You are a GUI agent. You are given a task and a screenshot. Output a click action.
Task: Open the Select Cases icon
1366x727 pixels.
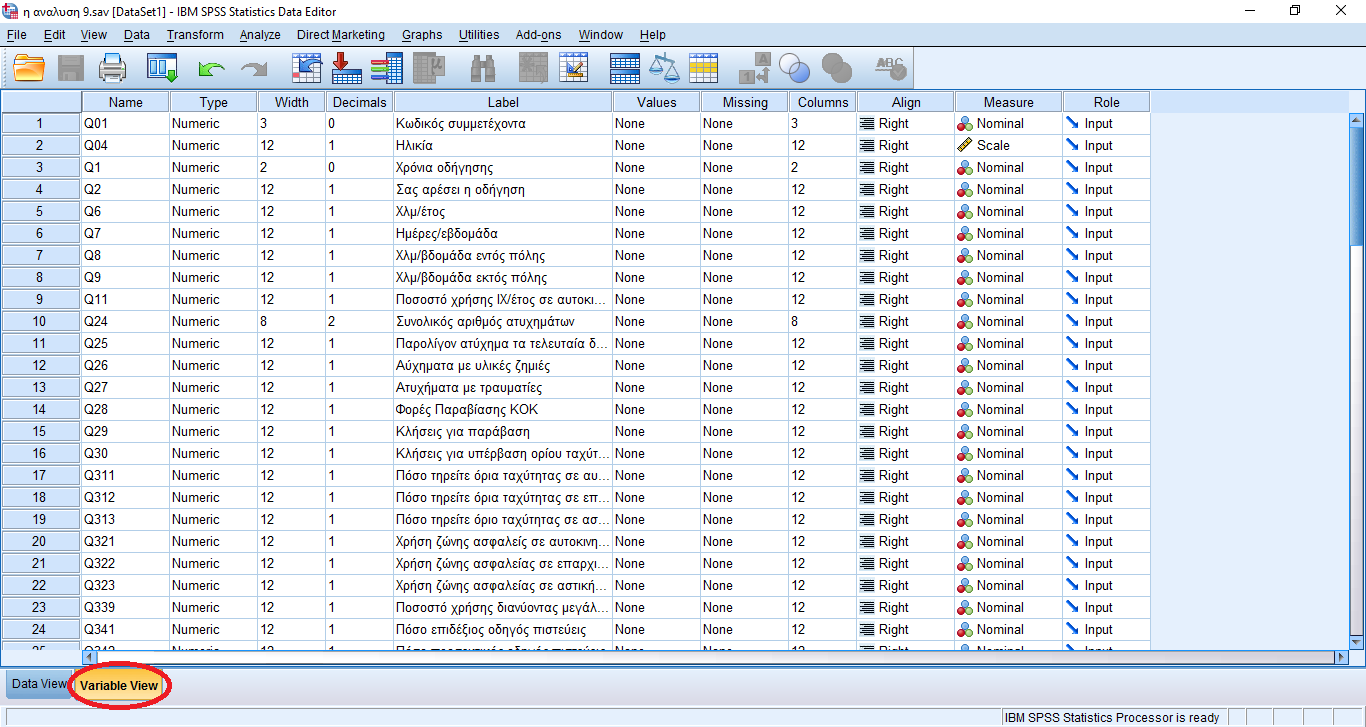coord(703,68)
